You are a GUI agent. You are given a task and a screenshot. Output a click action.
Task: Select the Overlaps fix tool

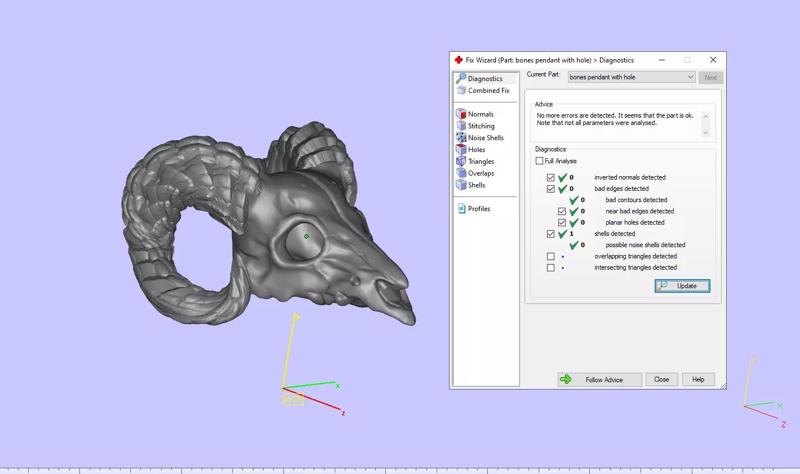coord(481,173)
